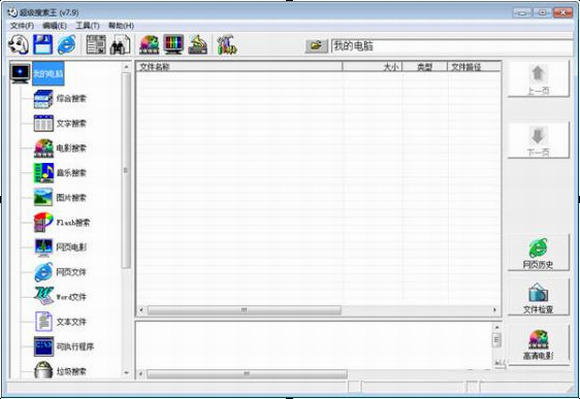Click the tools icon at the toolbar's end
Screen dimensions: 580x399
(x=227, y=45)
